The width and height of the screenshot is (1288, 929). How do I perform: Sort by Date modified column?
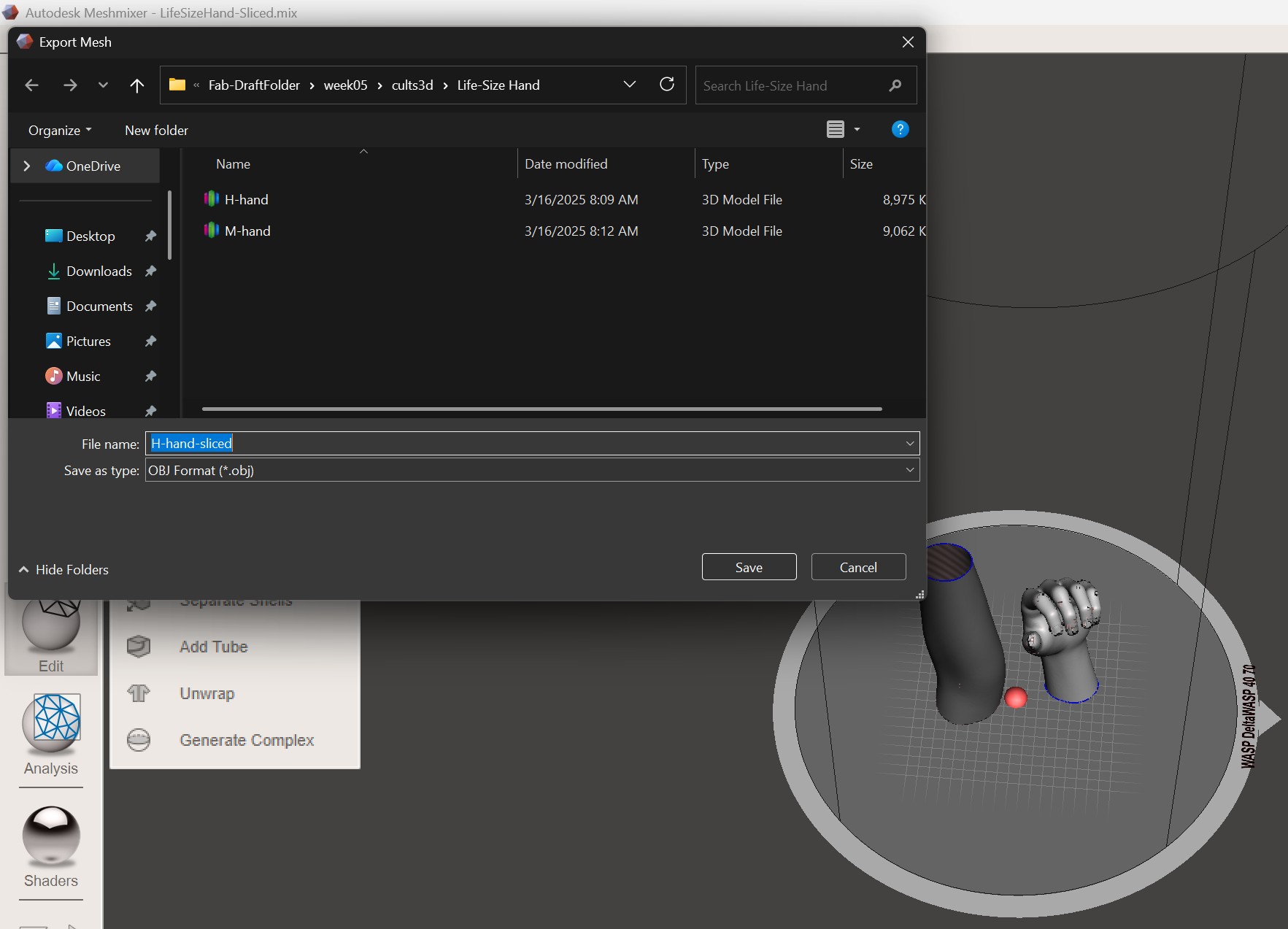566,164
